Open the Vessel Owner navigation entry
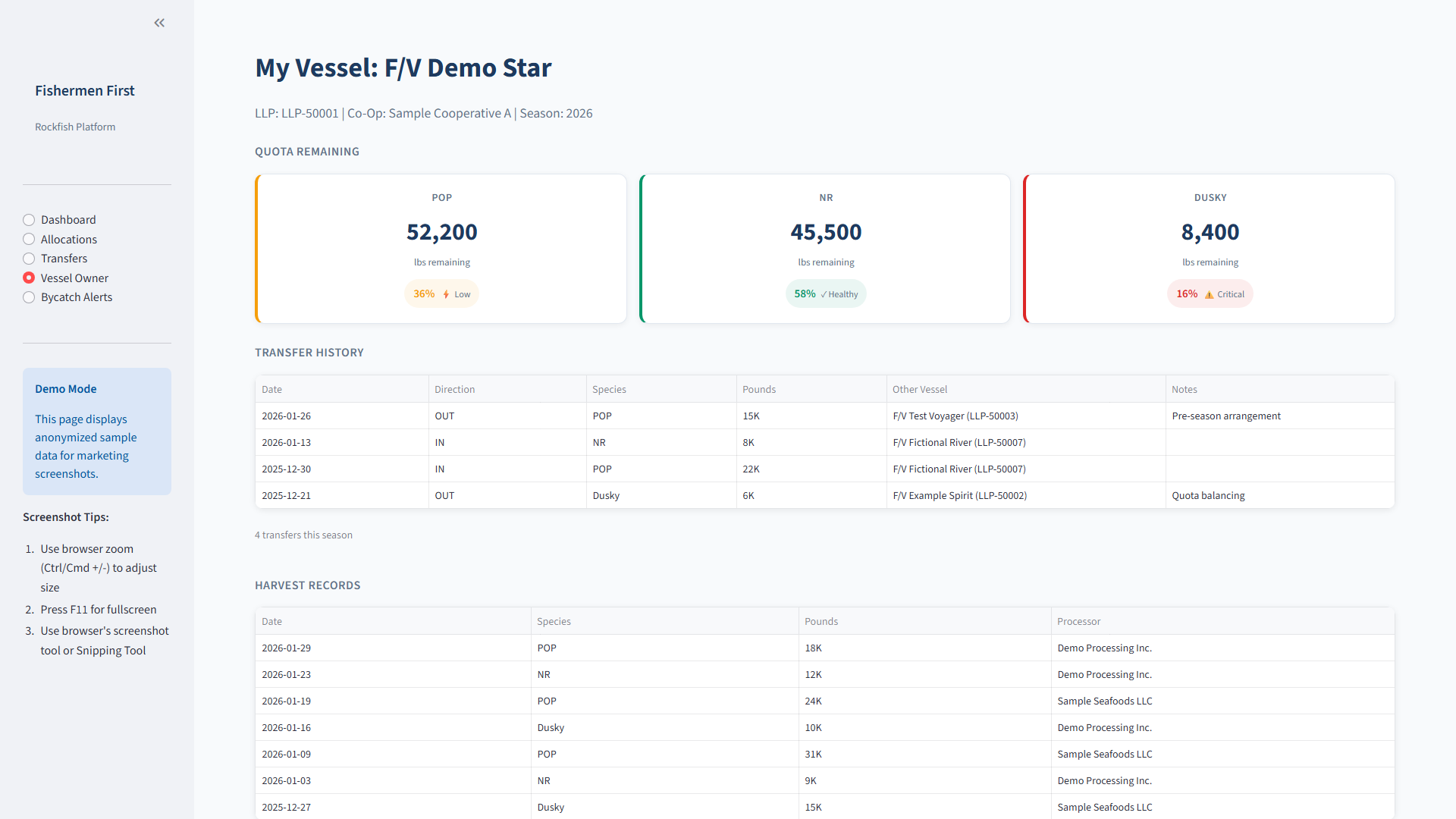The width and height of the screenshot is (1456, 819). pyautogui.click(x=75, y=278)
